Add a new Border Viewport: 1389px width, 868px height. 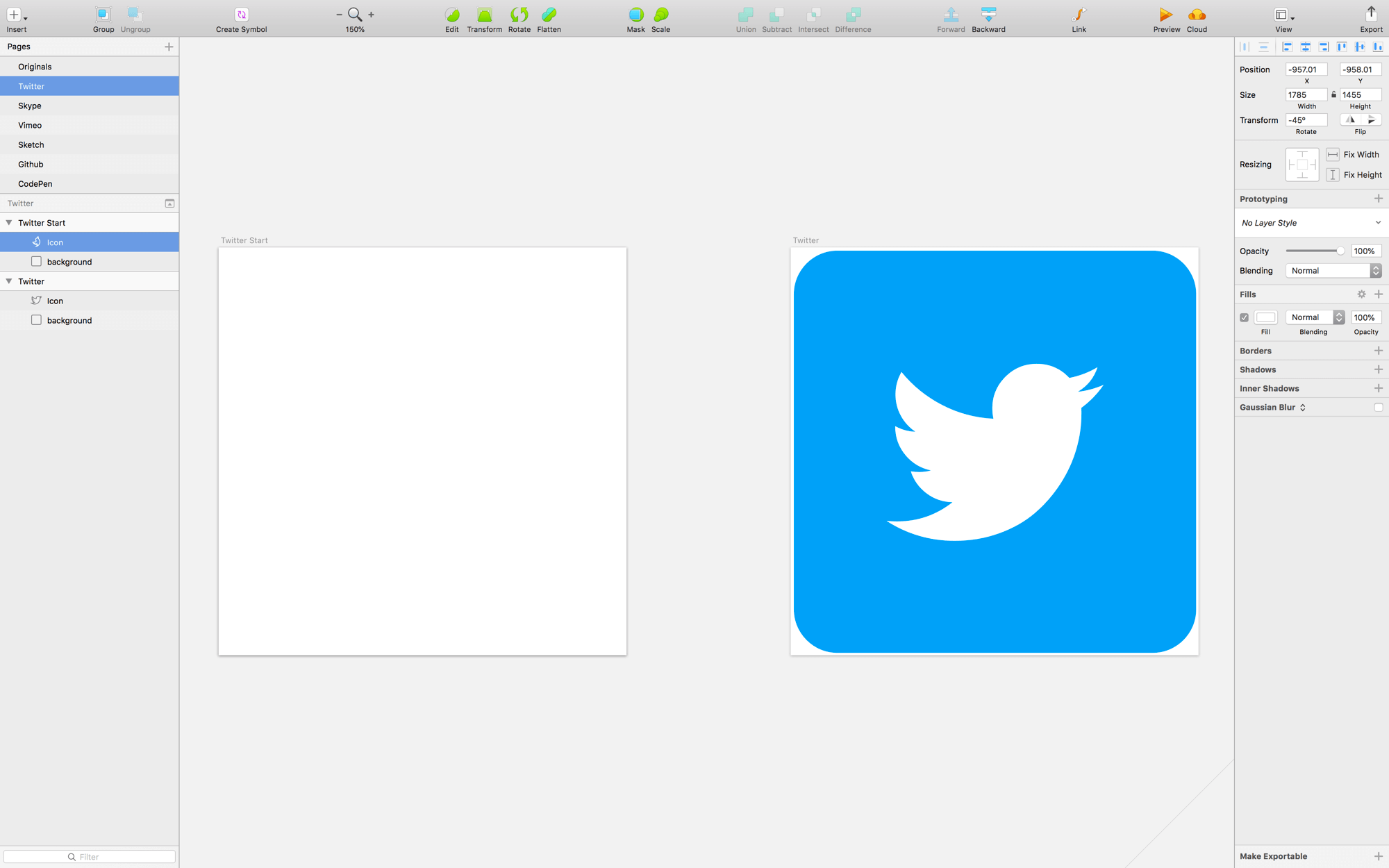(x=1379, y=351)
